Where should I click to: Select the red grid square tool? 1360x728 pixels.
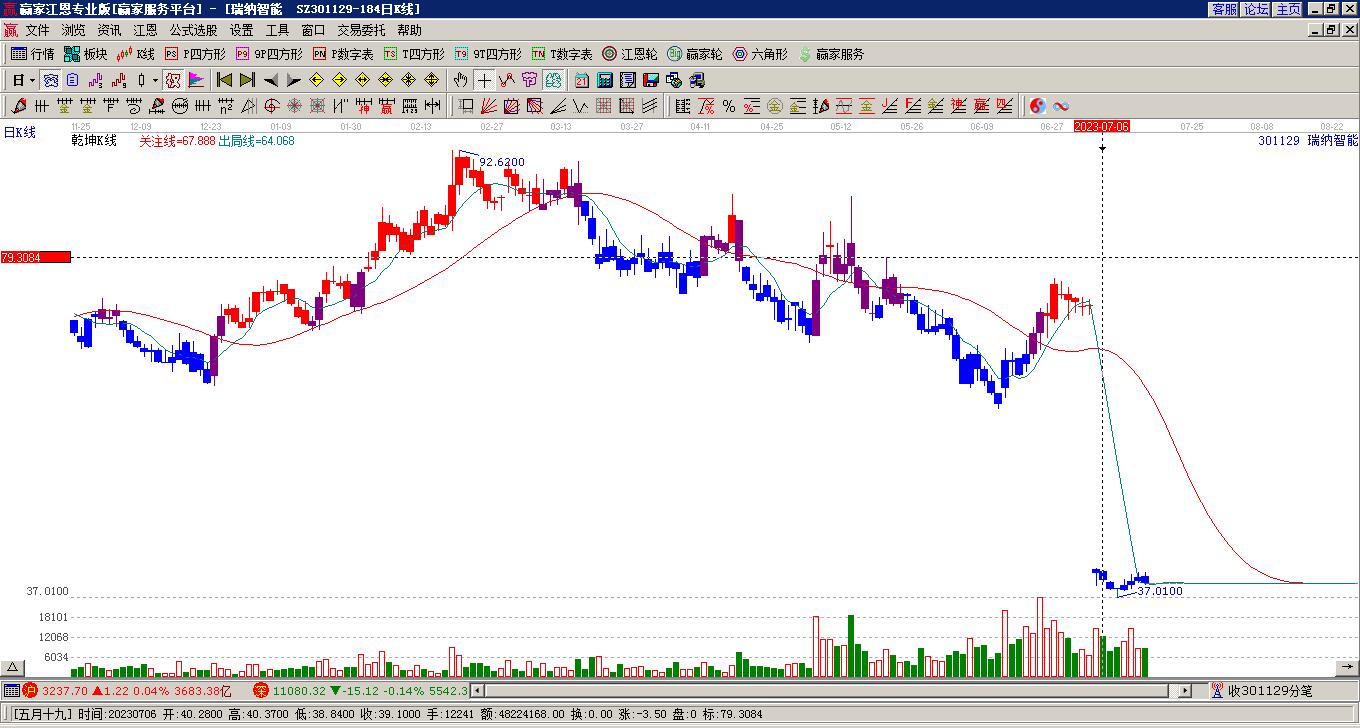(604, 106)
